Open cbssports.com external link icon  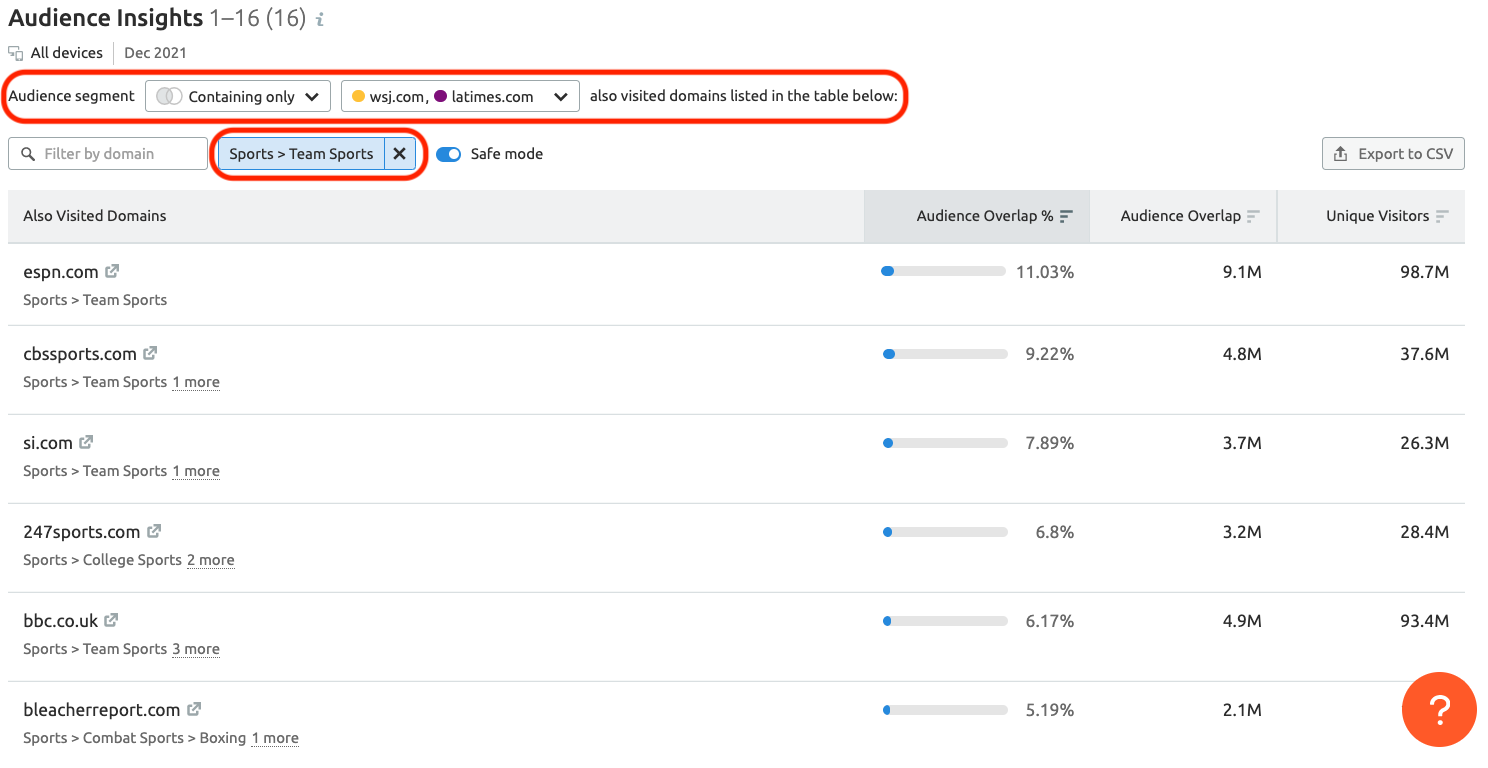coord(150,353)
